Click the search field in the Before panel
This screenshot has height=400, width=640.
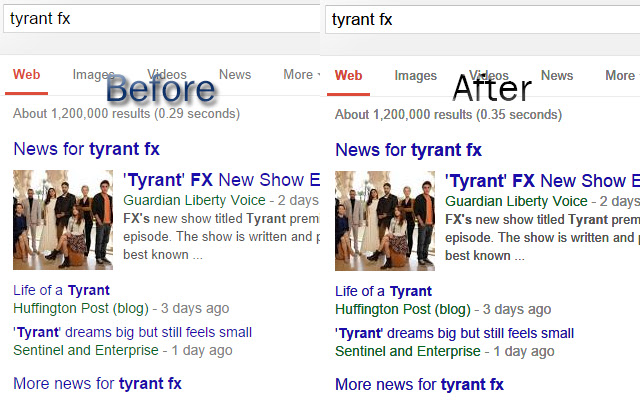click(x=160, y=18)
